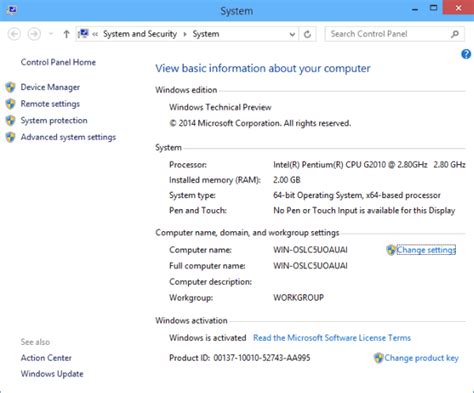Viewport: 474px width, 393px height.
Task: Open Action Center link
Action: (46, 358)
